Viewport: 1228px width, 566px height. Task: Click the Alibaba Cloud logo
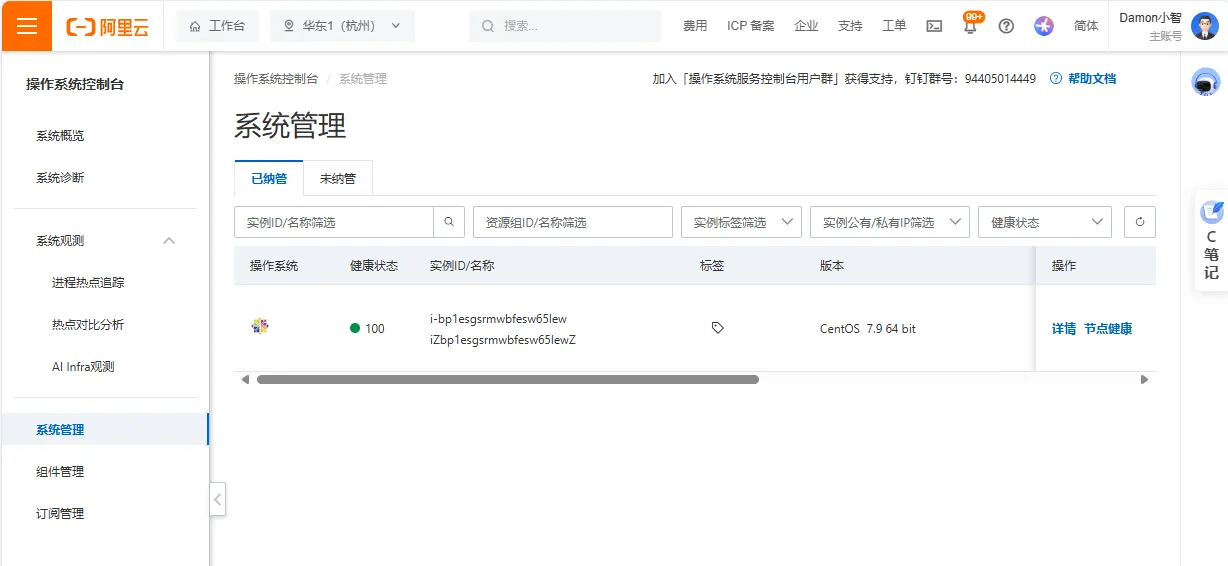(x=108, y=27)
